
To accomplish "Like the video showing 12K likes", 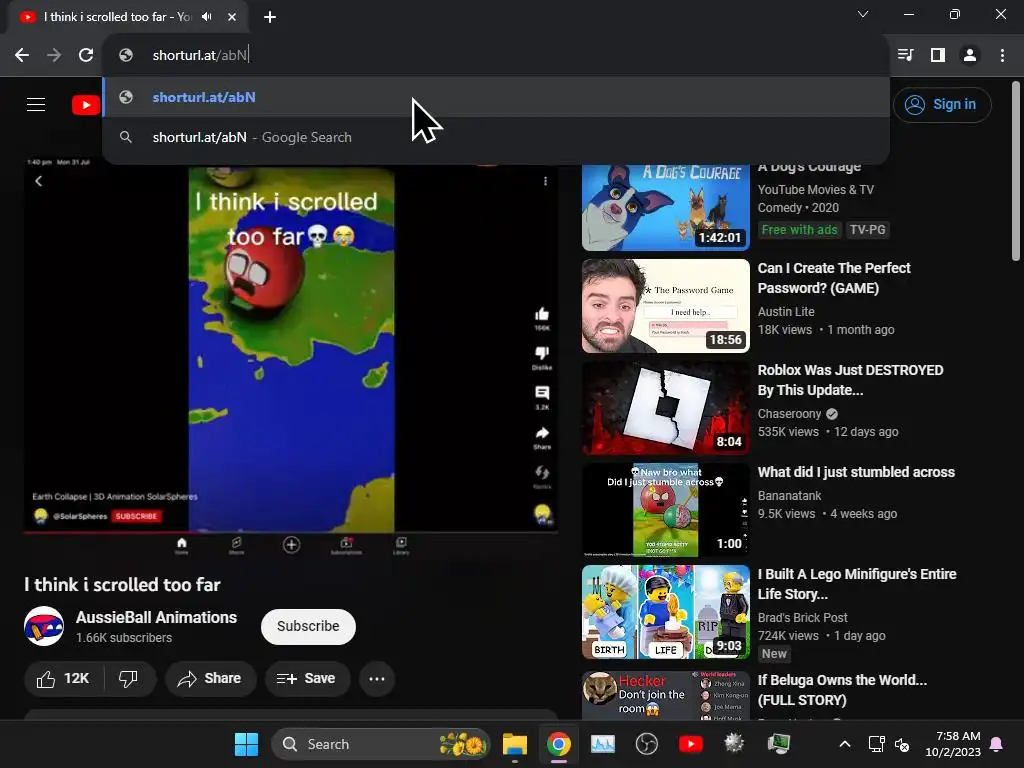I will pyautogui.click(x=63, y=679).
